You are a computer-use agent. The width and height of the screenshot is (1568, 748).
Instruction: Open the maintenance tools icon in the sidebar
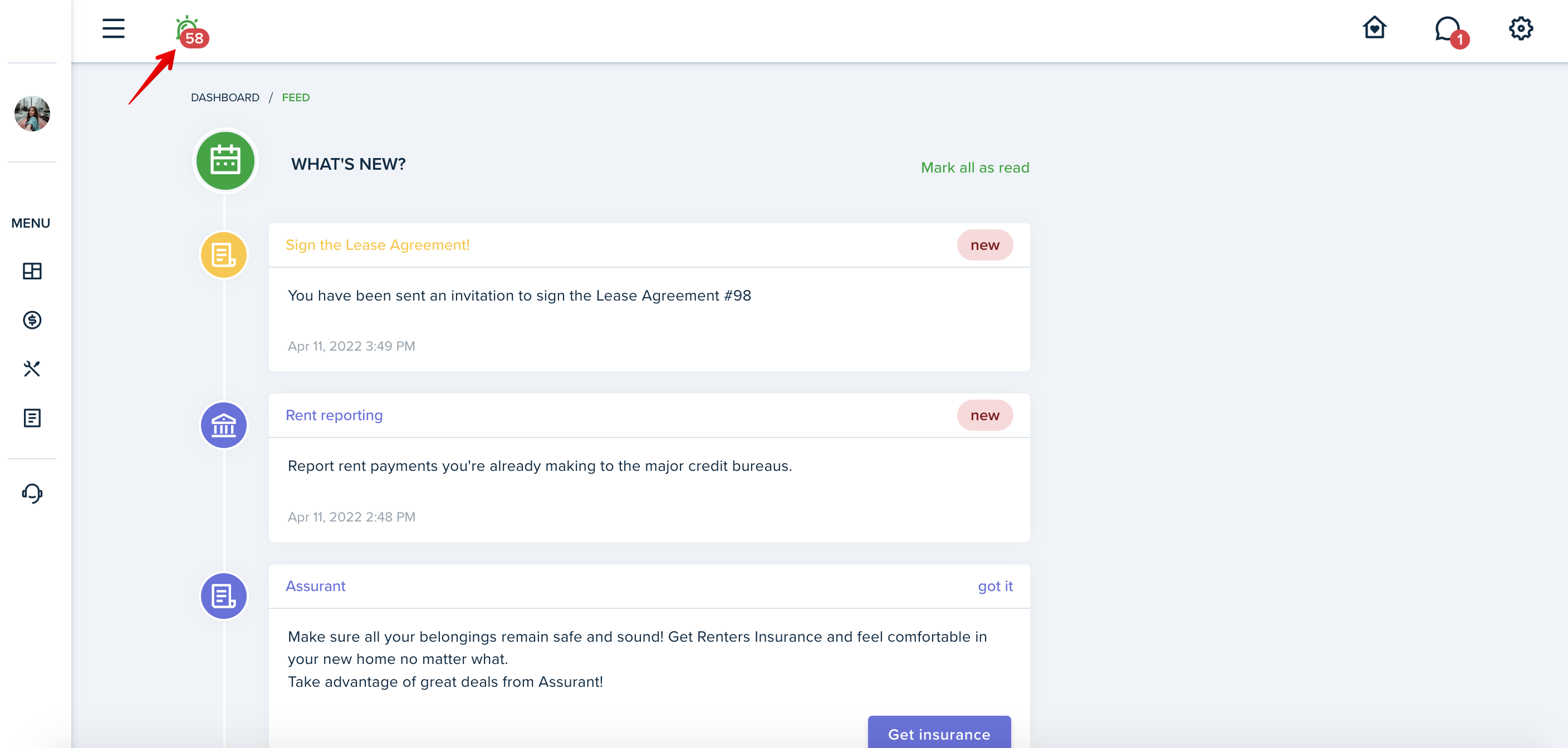32,369
